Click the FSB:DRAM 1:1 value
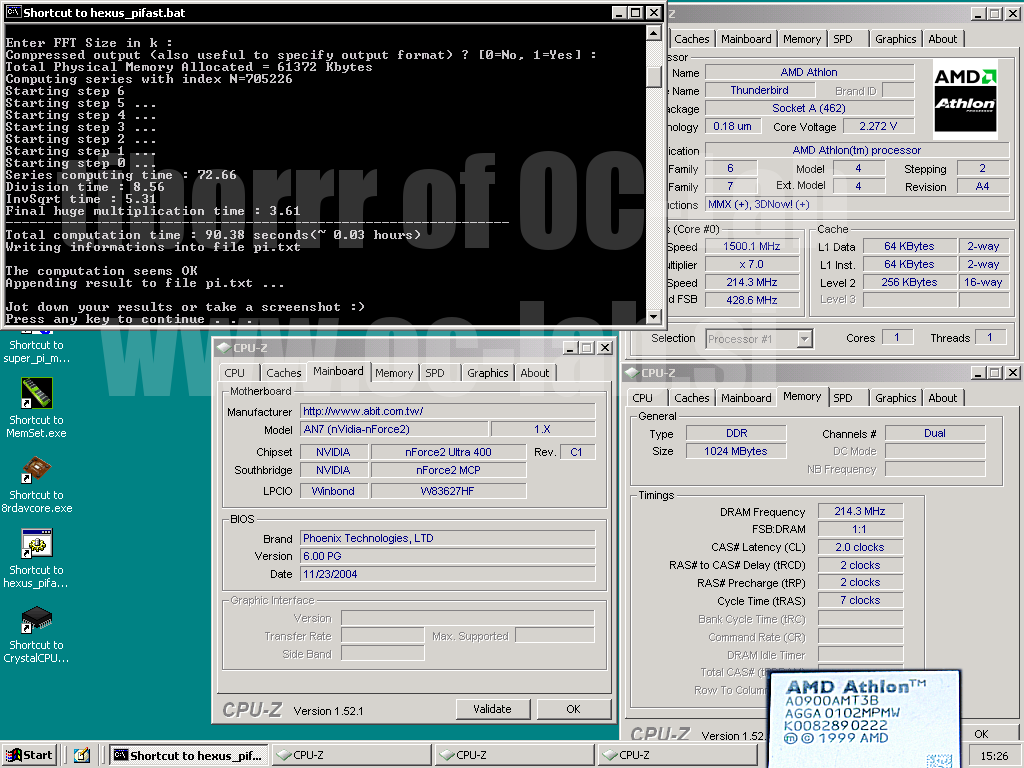 pyautogui.click(x=860, y=529)
